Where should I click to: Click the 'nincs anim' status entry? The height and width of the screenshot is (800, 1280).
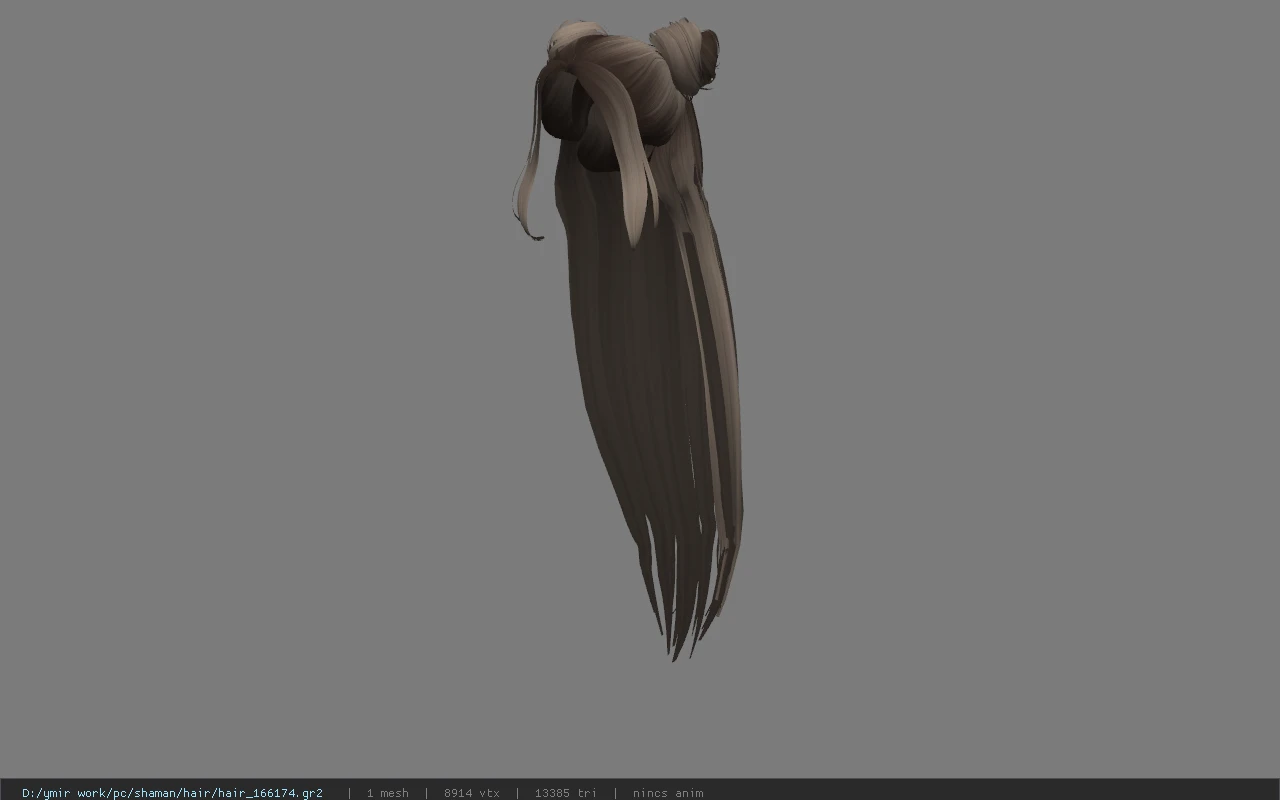pyautogui.click(x=668, y=793)
